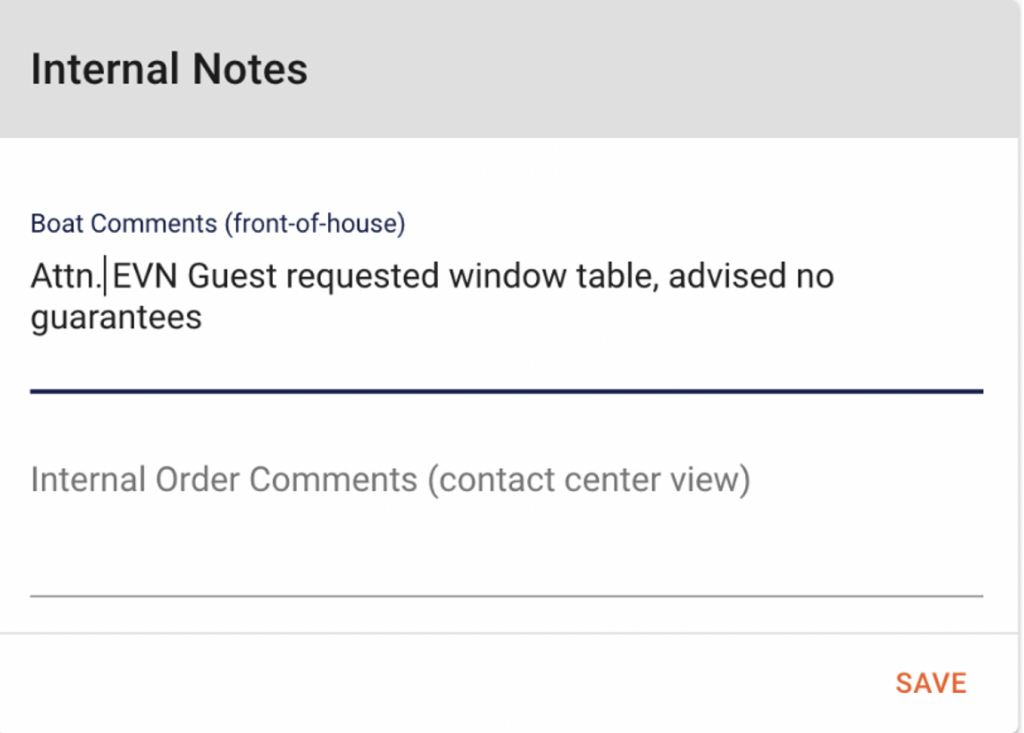Click the Internal Notes dialog title
The width and height of the screenshot is (1024, 733).
tap(168, 68)
